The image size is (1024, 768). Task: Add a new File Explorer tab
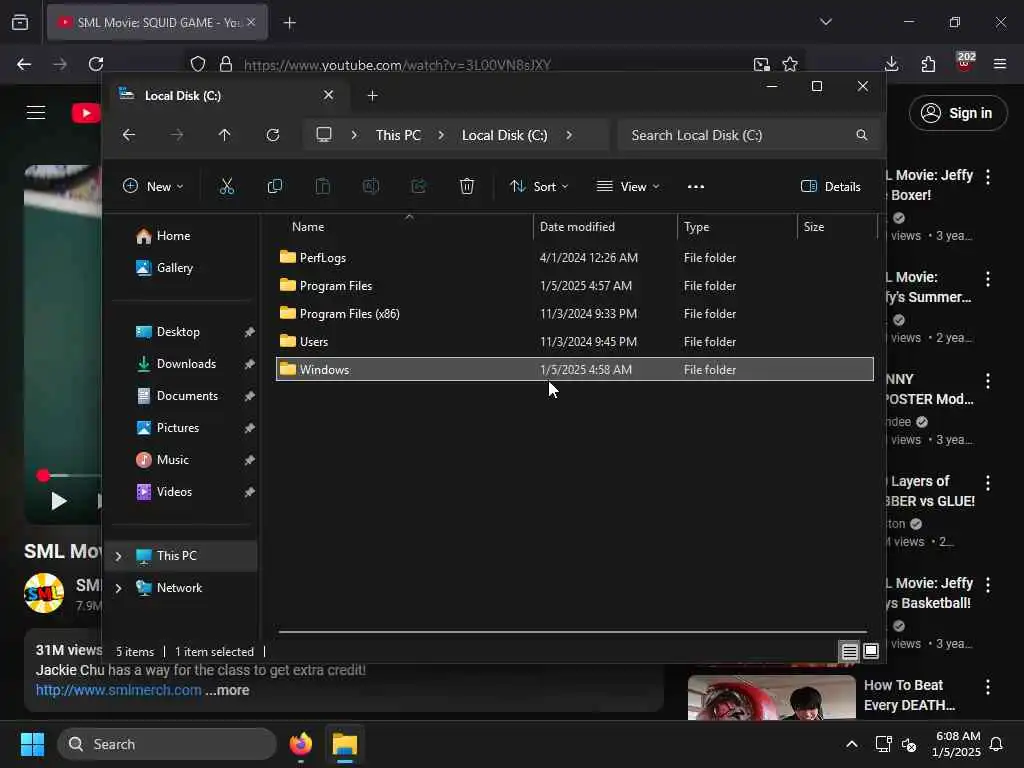point(372,96)
